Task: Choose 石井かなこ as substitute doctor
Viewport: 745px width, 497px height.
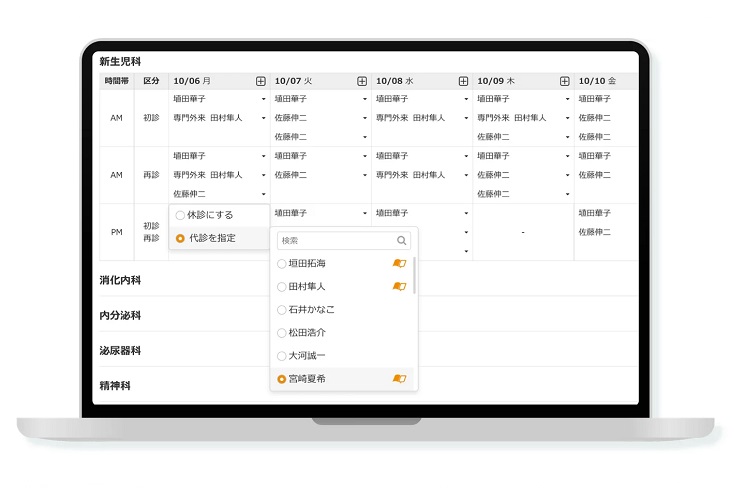Action: (x=311, y=309)
